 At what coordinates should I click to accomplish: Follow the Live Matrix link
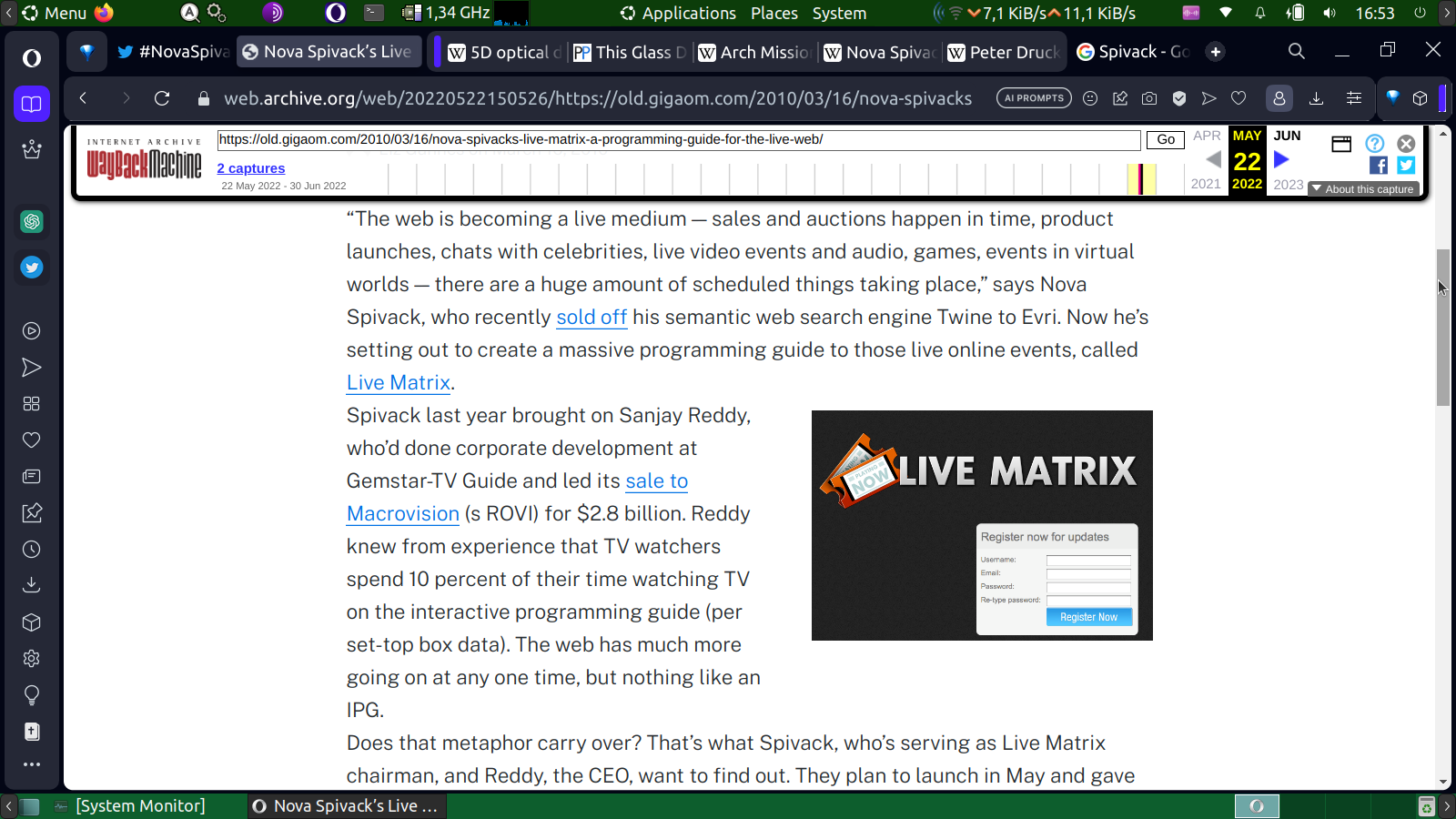click(x=399, y=382)
